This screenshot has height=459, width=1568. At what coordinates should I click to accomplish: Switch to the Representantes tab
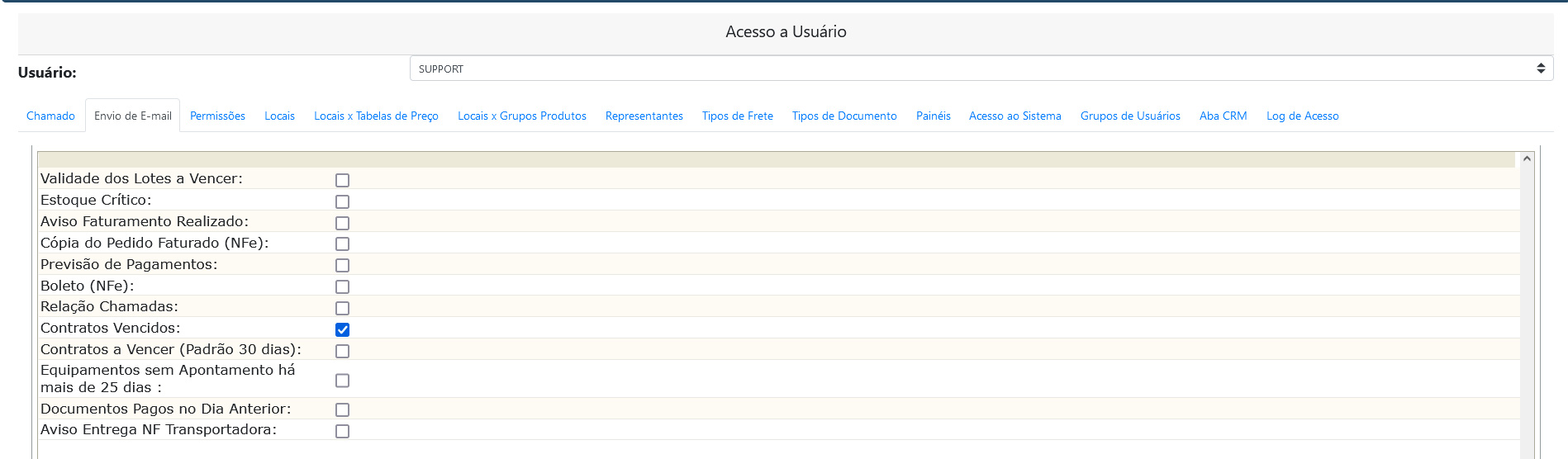click(x=644, y=116)
